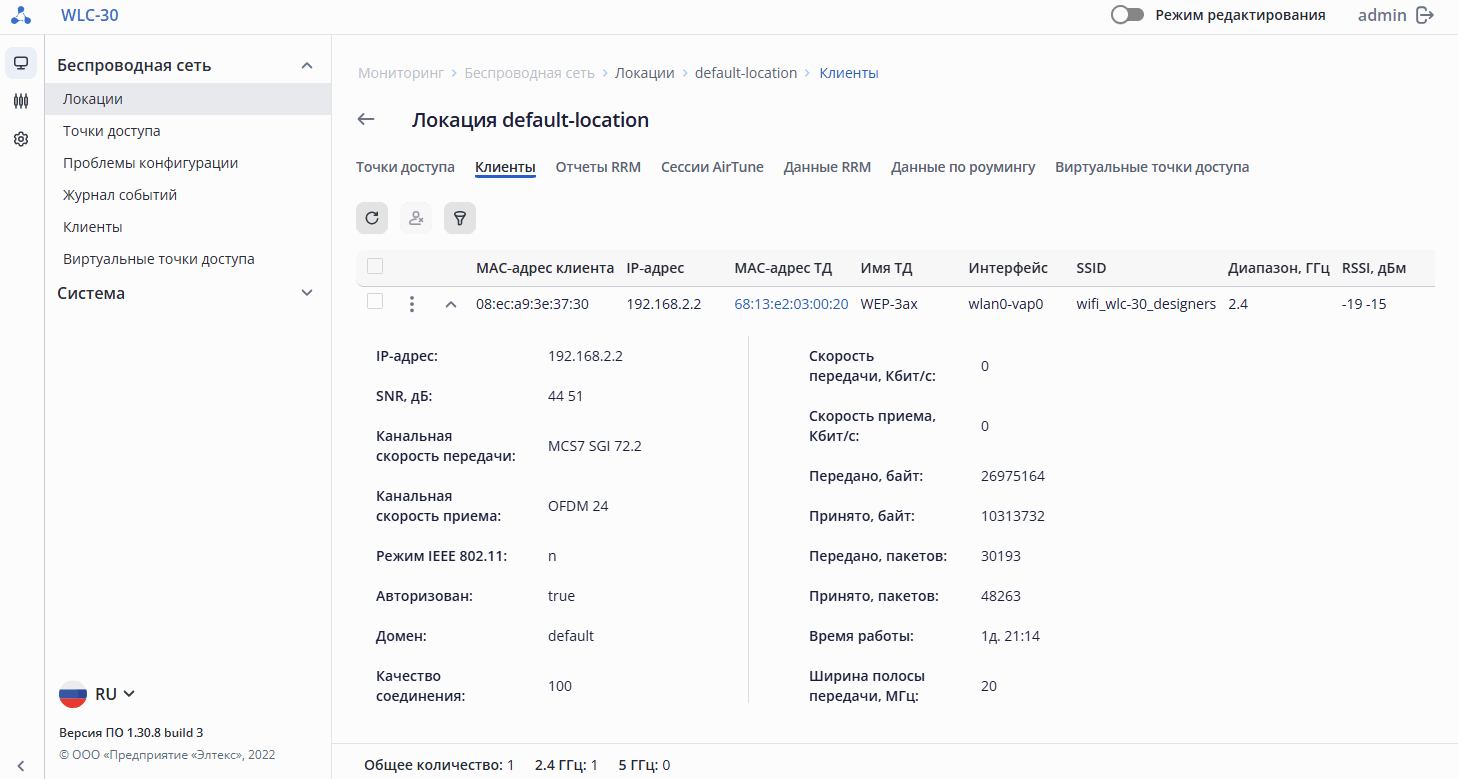This screenshot has height=779, width=1458.
Task: Open the gear settings icon in left rail
Action: [x=21, y=139]
